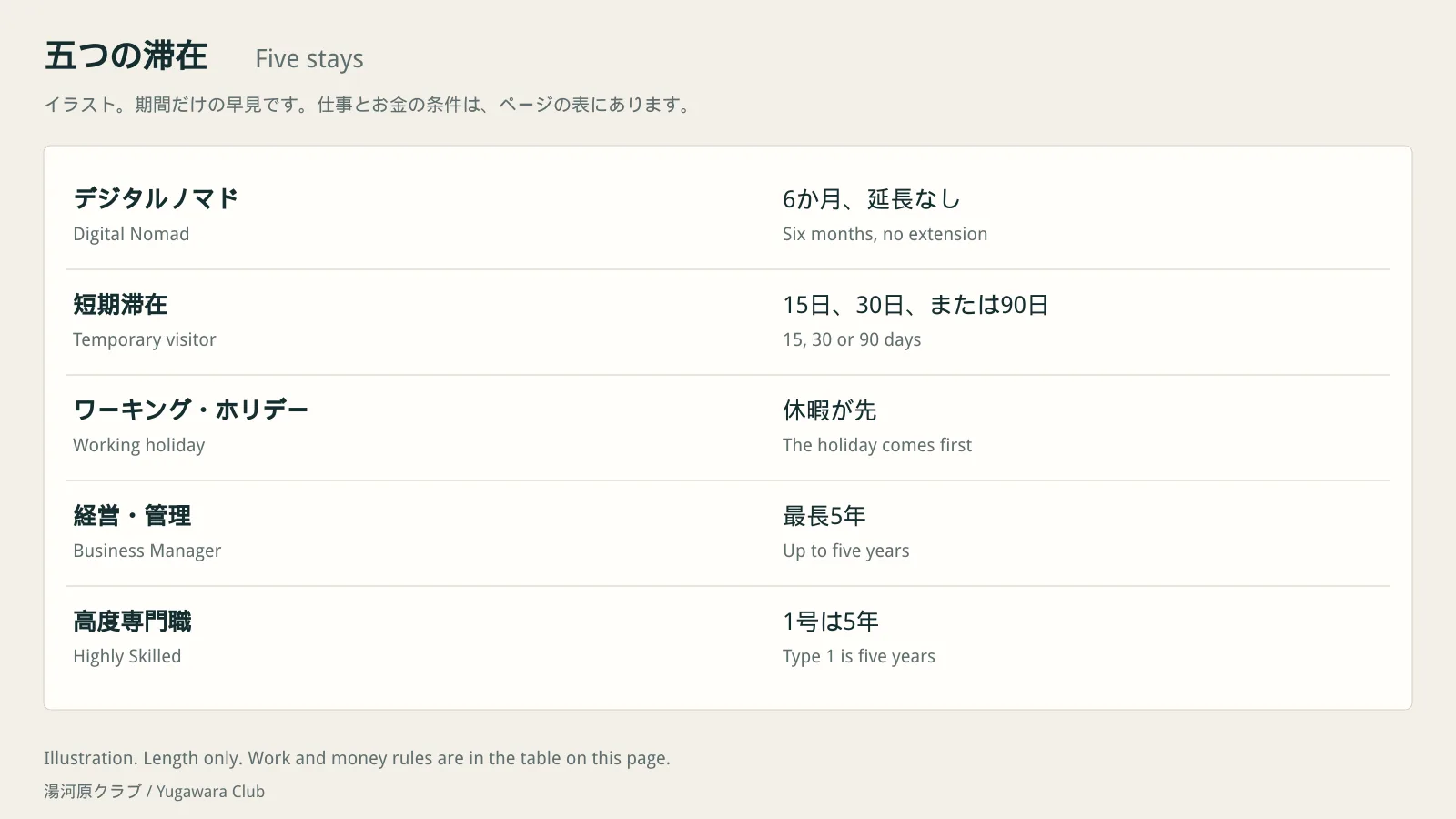Click the 短期滞在 row title
1456x819 pixels.
pos(120,304)
